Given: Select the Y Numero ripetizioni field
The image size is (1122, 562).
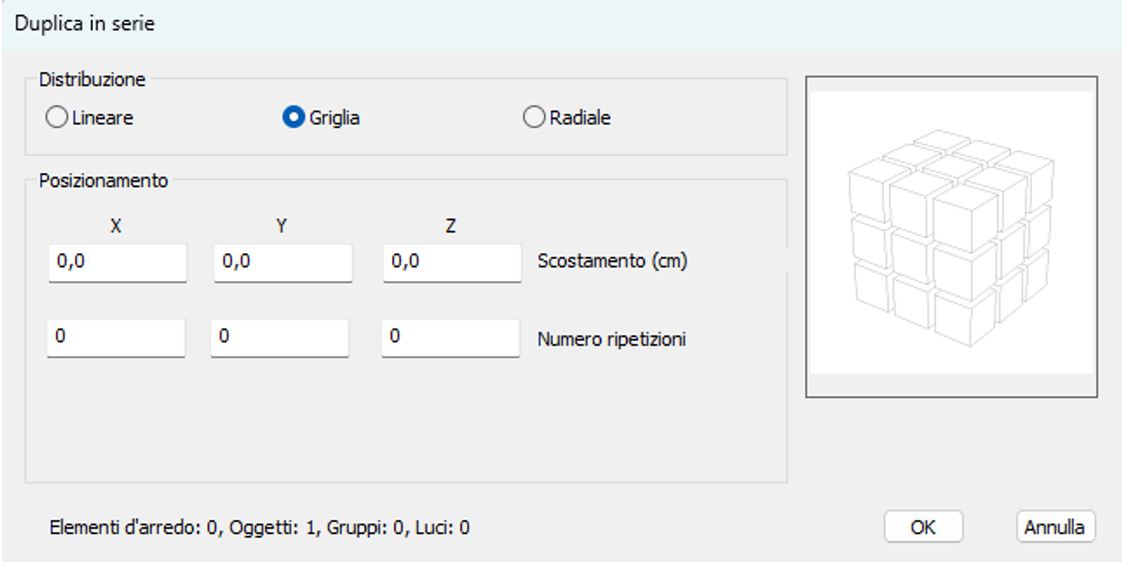Looking at the screenshot, I should pyautogui.click(x=280, y=338).
